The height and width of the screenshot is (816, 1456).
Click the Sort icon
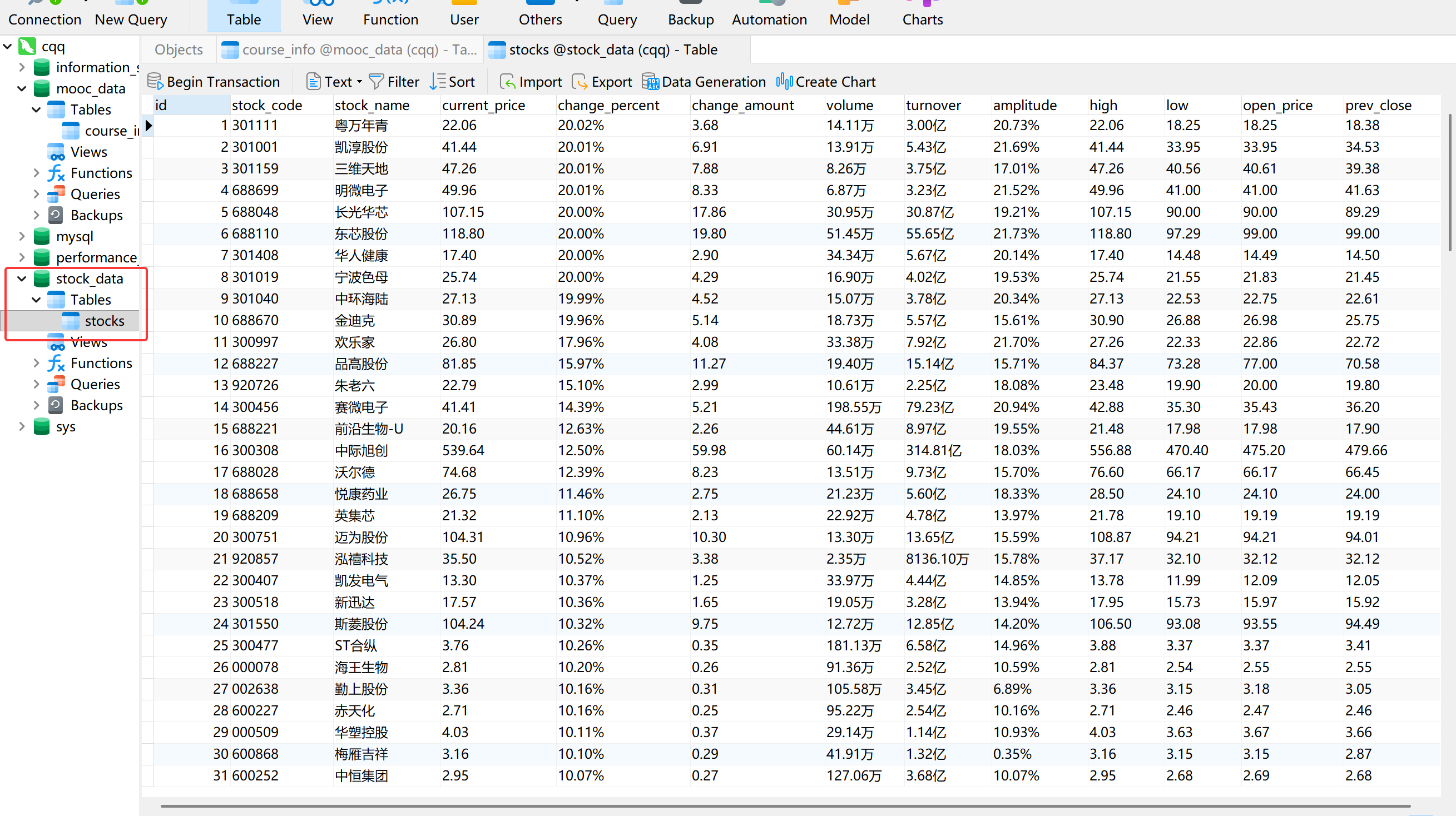click(x=438, y=81)
